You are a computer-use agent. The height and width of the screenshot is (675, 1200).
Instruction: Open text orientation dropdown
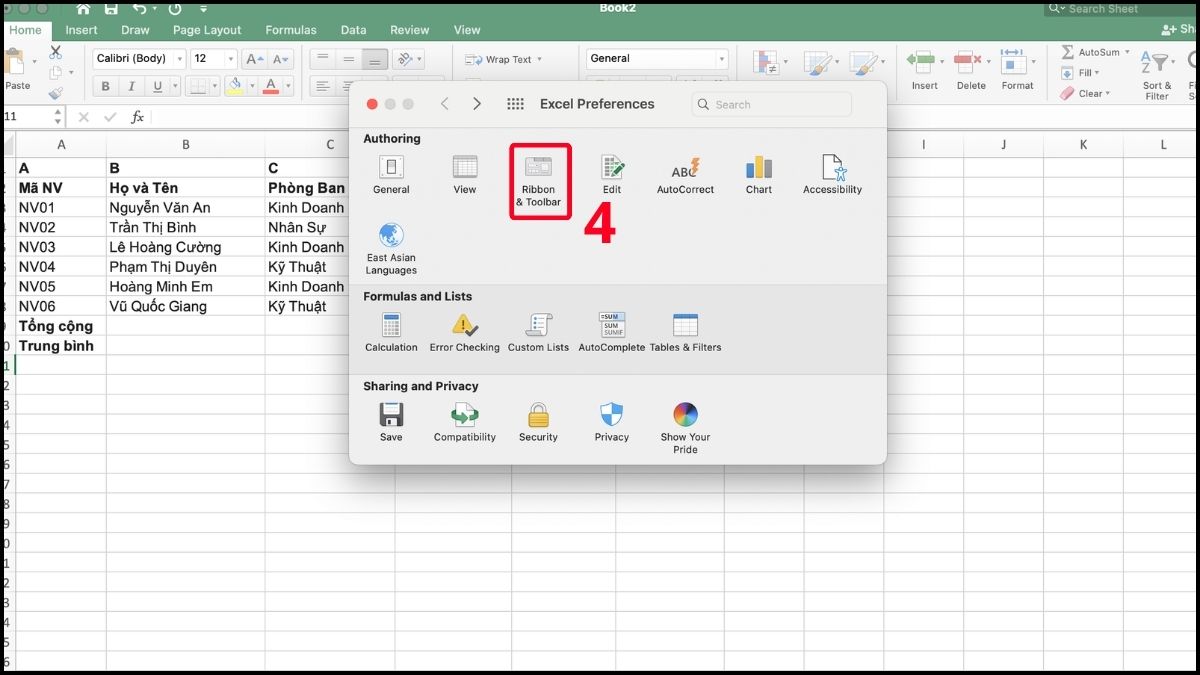pos(408,60)
